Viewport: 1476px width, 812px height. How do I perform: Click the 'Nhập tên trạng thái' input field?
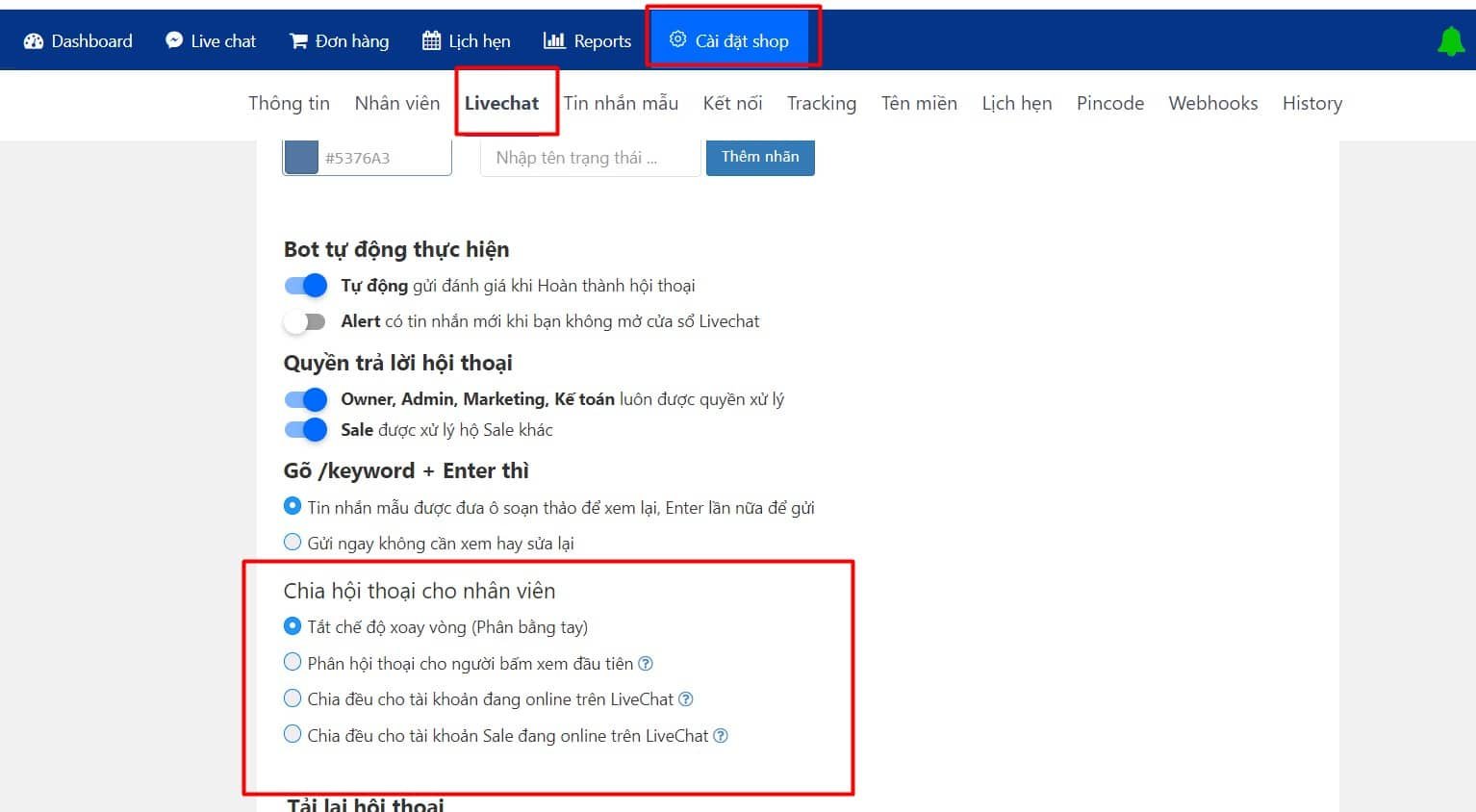(x=587, y=157)
